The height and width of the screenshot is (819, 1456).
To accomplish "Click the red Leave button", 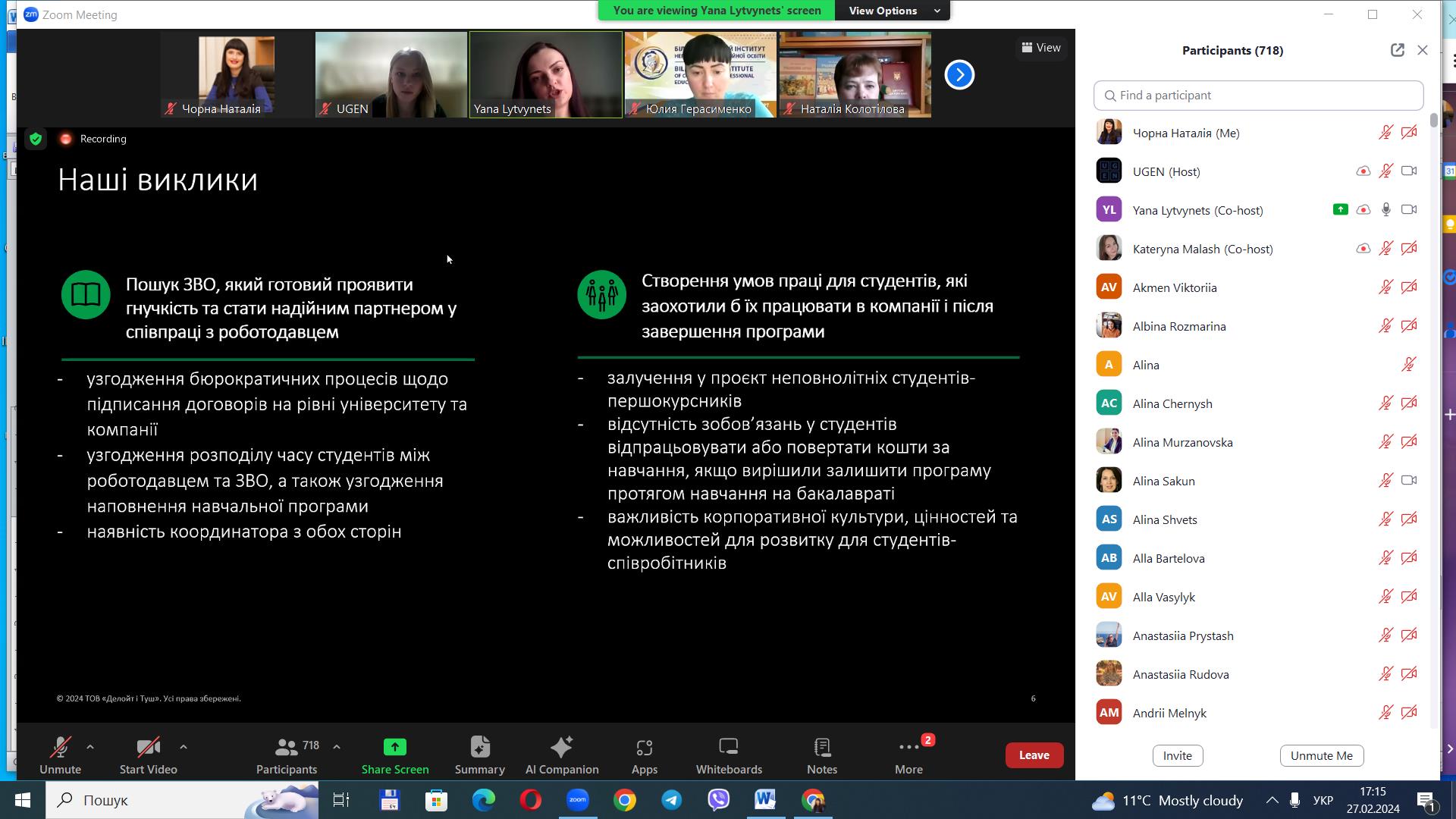I will click(1034, 755).
